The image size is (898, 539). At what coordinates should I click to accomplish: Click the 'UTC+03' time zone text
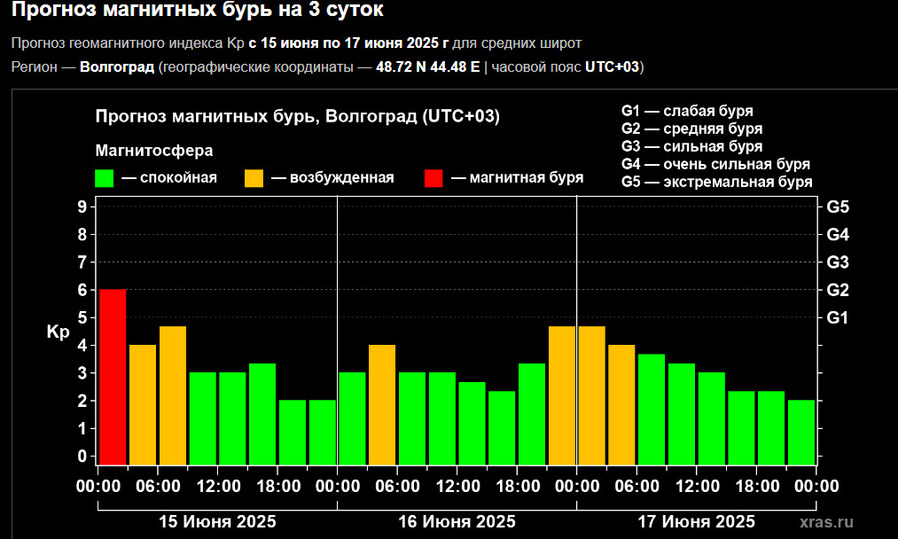612,67
